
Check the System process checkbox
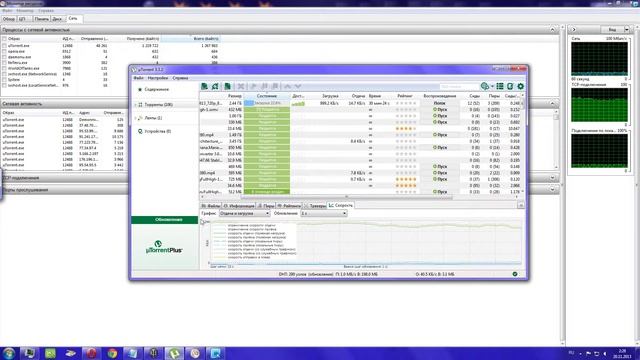point(4,80)
